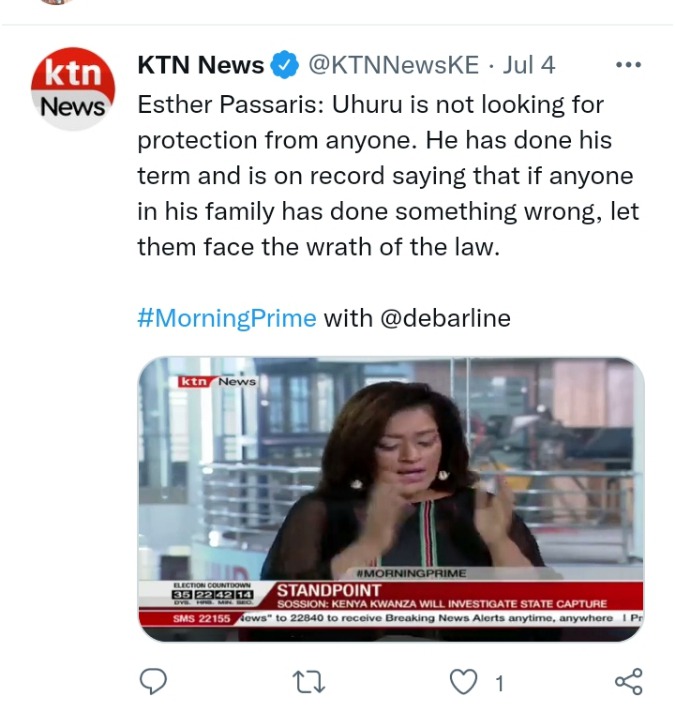Click the election countdown timer overlay
This screenshot has height=711, width=675.
coord(212,594)
